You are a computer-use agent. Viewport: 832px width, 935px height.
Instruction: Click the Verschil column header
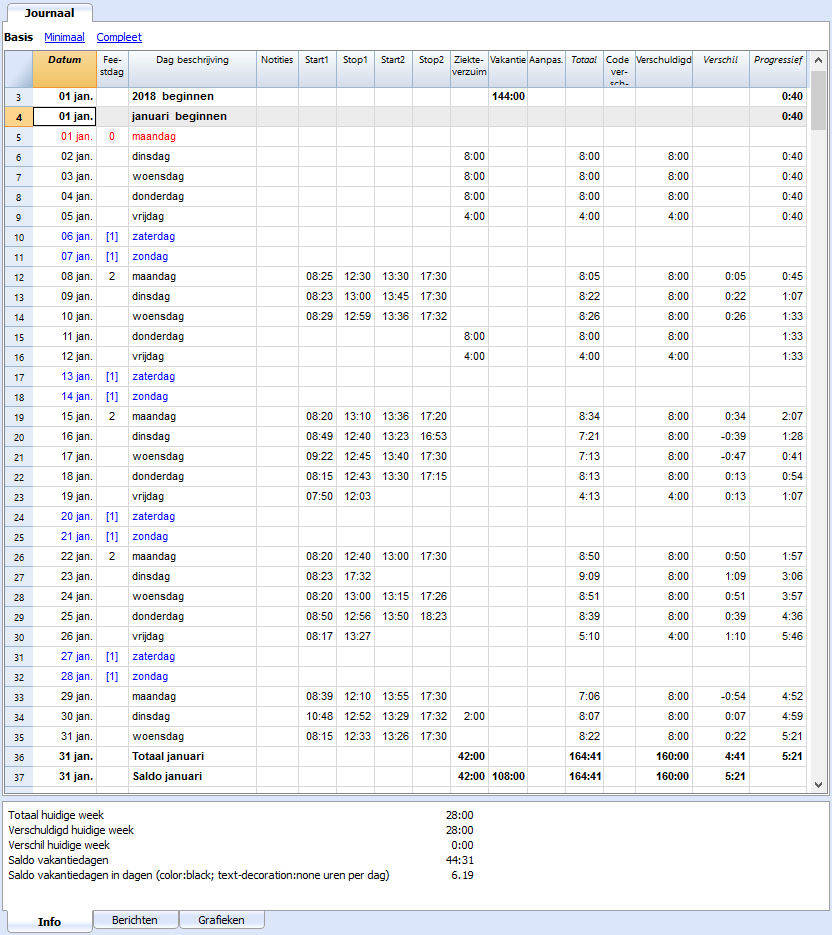coord(720,69)
